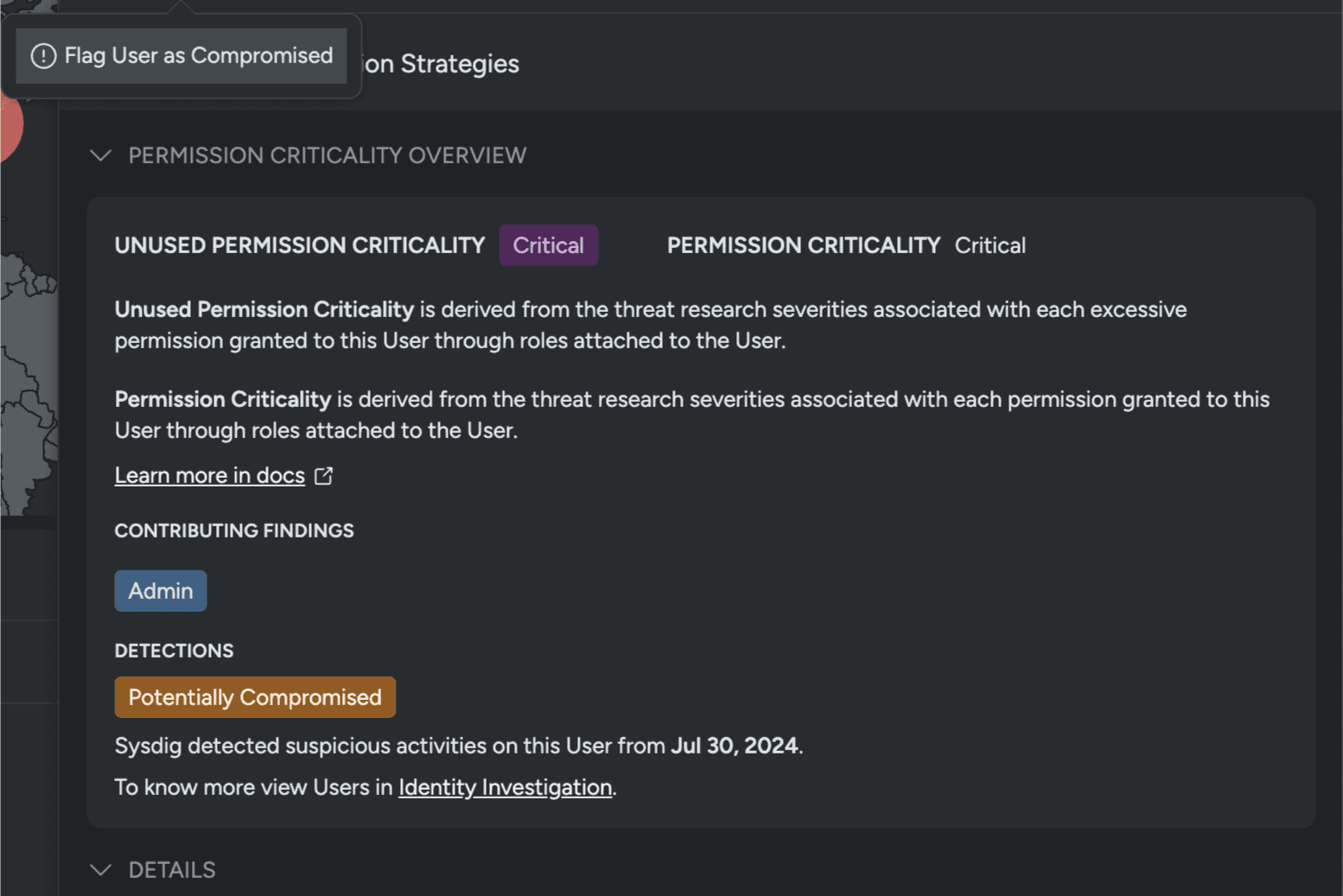Open the Identity Investigation link
Image resolution: width=1343 pixels, height=896 pixels.
pyautogui.click(x=505, y=787)
